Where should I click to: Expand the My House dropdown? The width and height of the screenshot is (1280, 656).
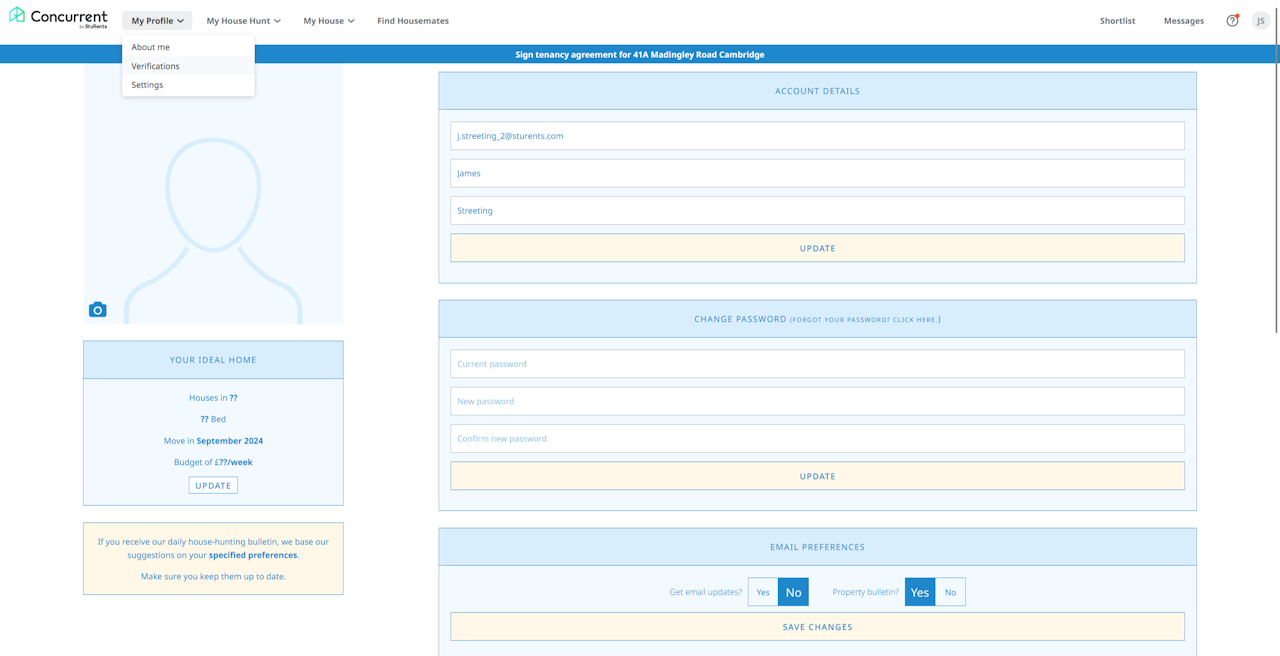point(329,21)
